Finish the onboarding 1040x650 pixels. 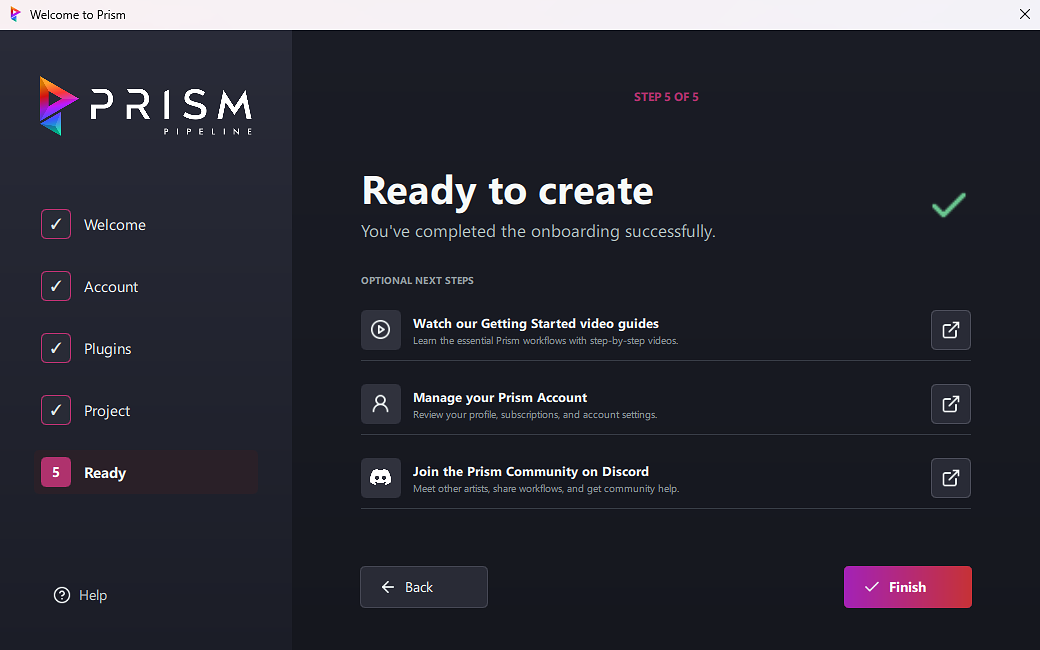point(907,587)
